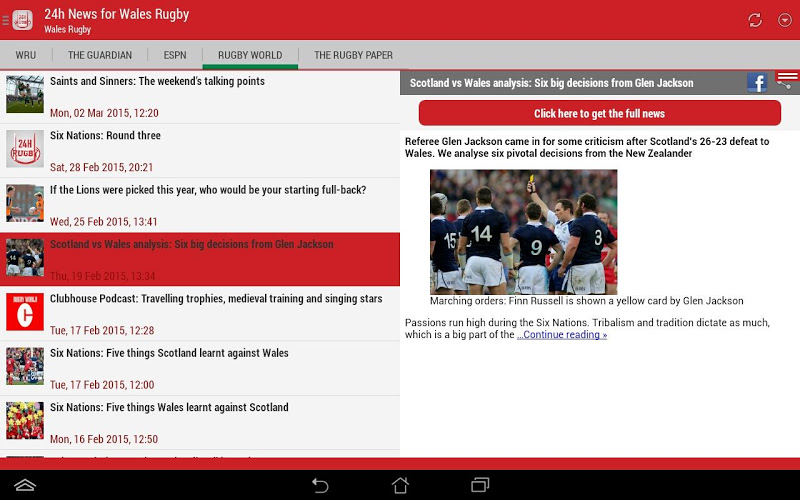This screenshot has width=800, height=500.
Task: Follow the Continue reading link
Action: (562, 335)
